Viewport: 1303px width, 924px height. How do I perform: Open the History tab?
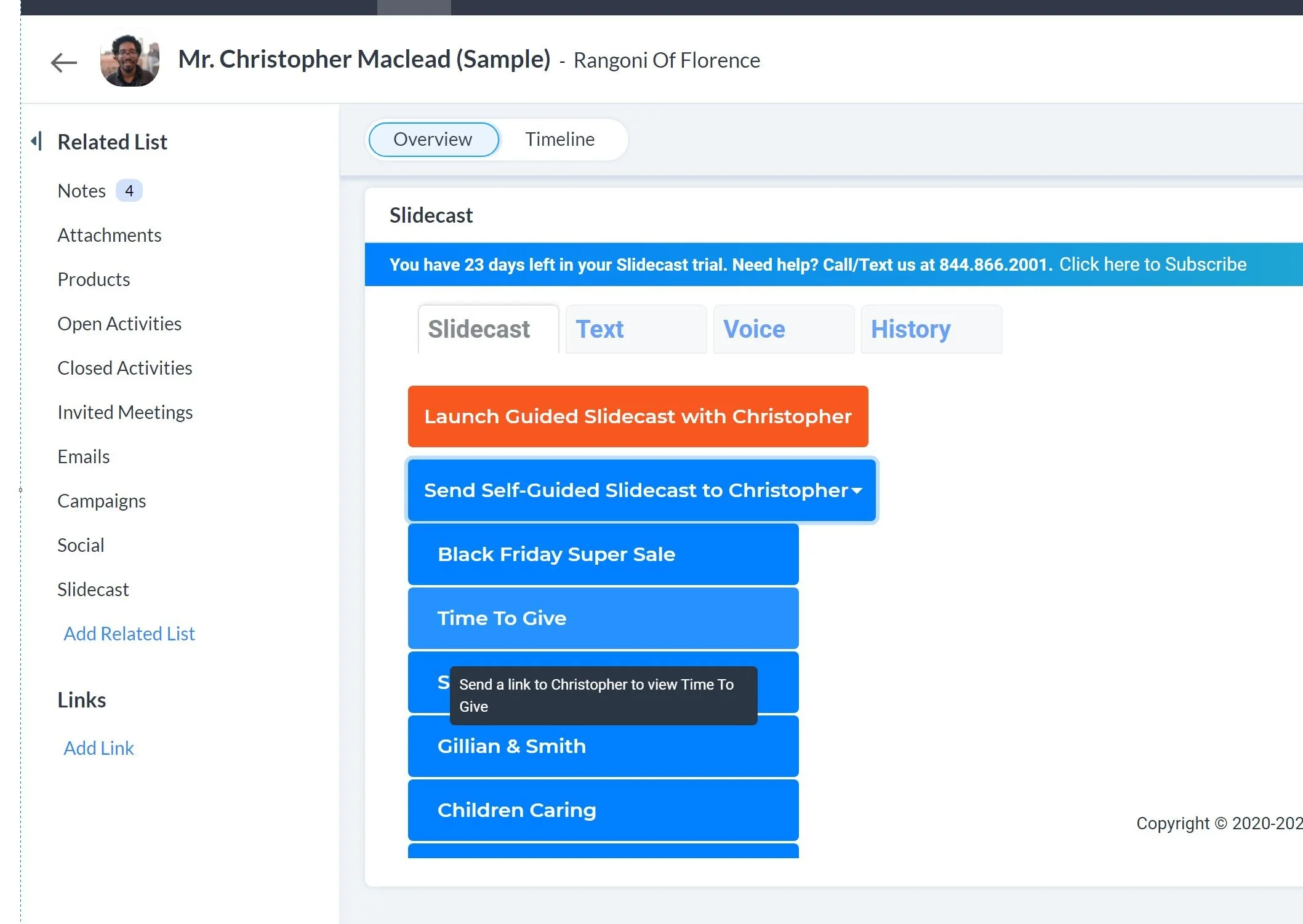point(932,329)
